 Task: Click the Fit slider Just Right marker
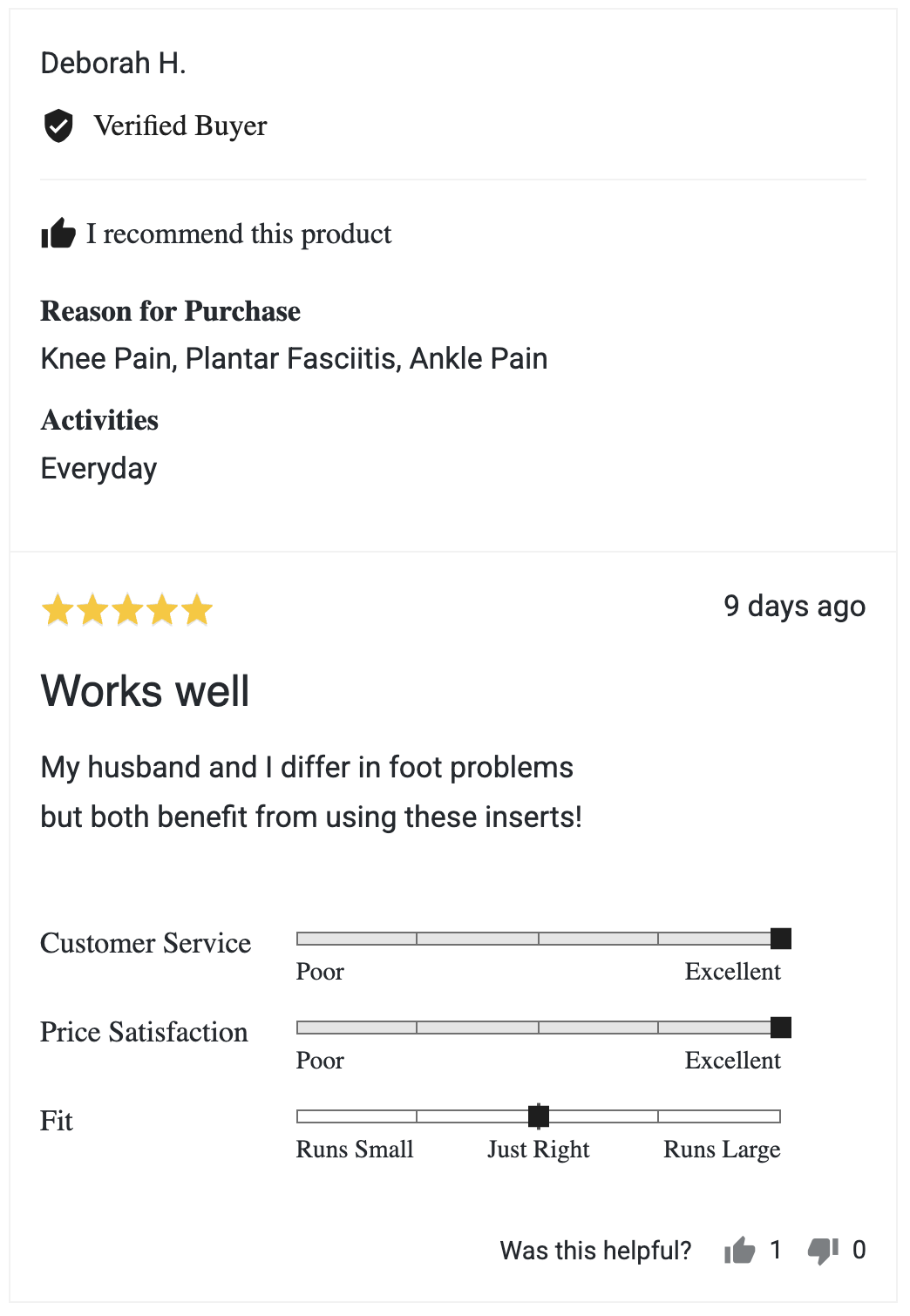point(539,1116)
